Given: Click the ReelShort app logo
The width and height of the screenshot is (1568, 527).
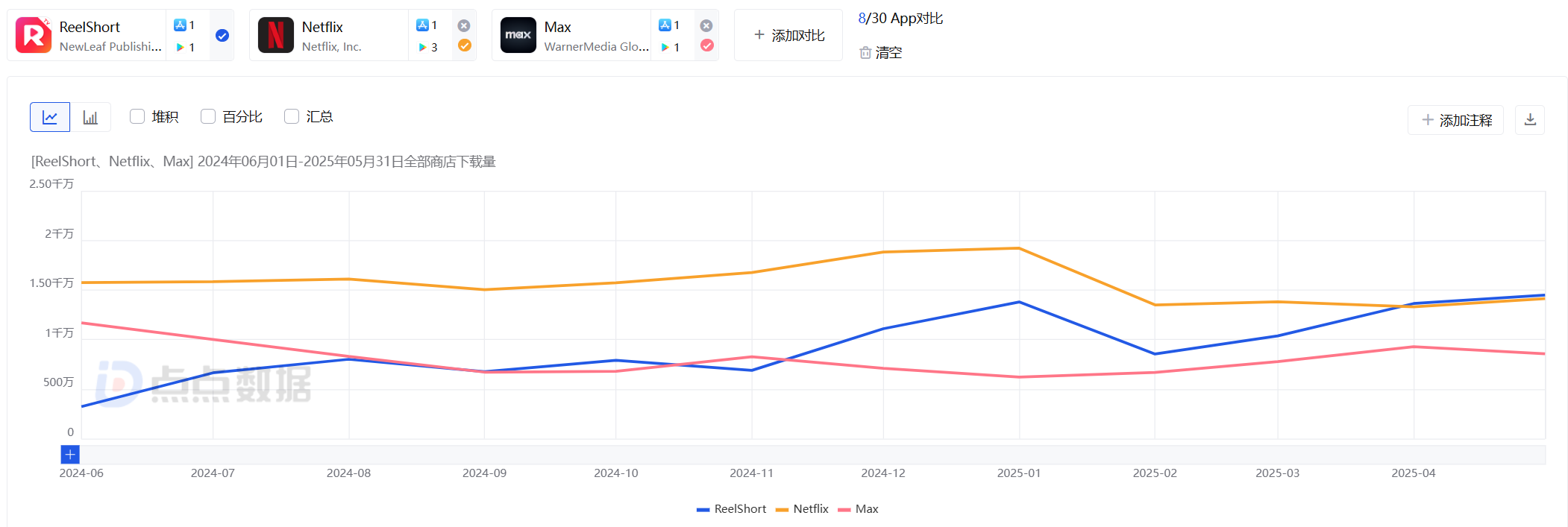Looking at the screenshot, I should (x=34, y=35).
